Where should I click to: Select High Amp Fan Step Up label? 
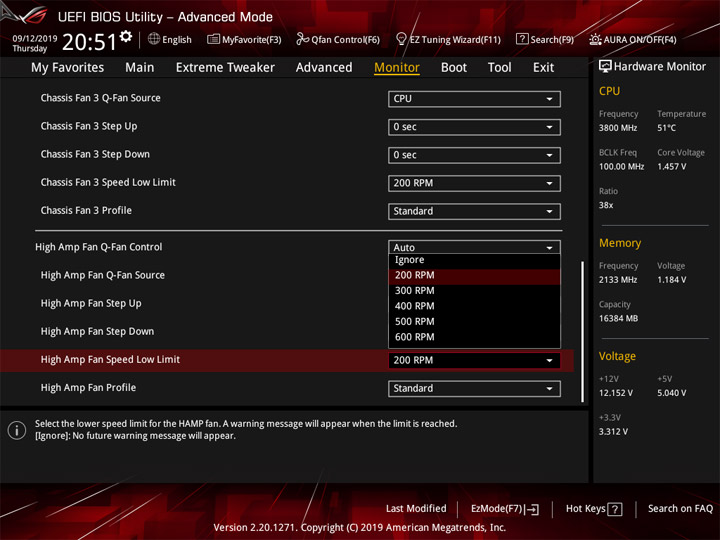(91, 304)
